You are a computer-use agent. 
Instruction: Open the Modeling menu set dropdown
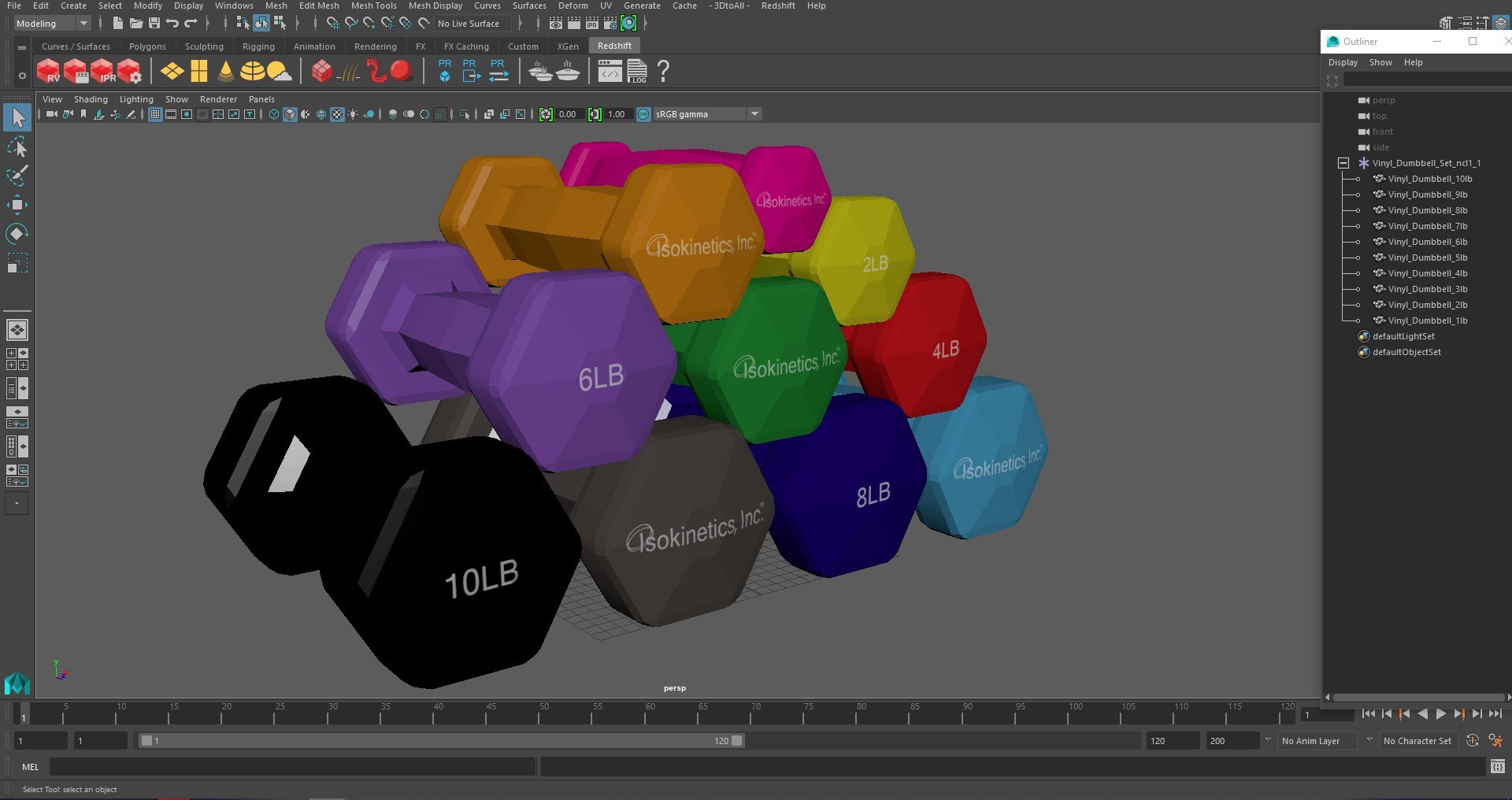pyautogui.click(x=53, y=24)
